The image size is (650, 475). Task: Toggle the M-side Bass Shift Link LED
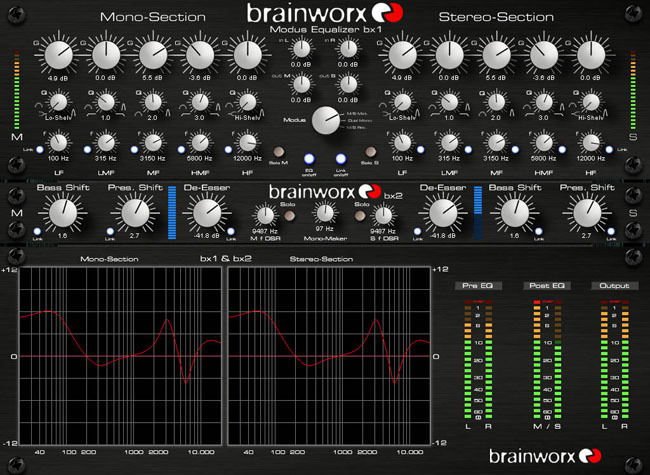[37, 231]
